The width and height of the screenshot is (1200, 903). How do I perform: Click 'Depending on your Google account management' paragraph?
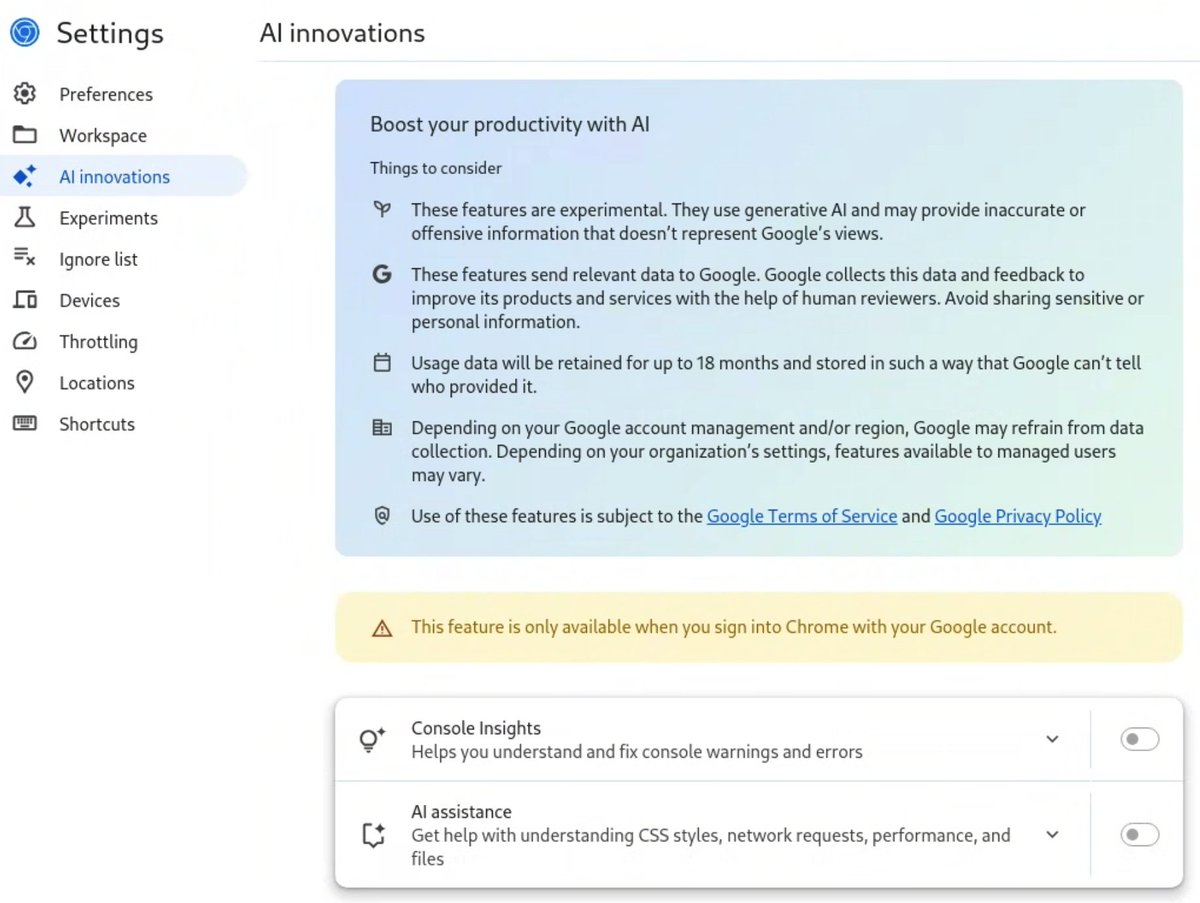pyautogui.click(x=777, y=451)
